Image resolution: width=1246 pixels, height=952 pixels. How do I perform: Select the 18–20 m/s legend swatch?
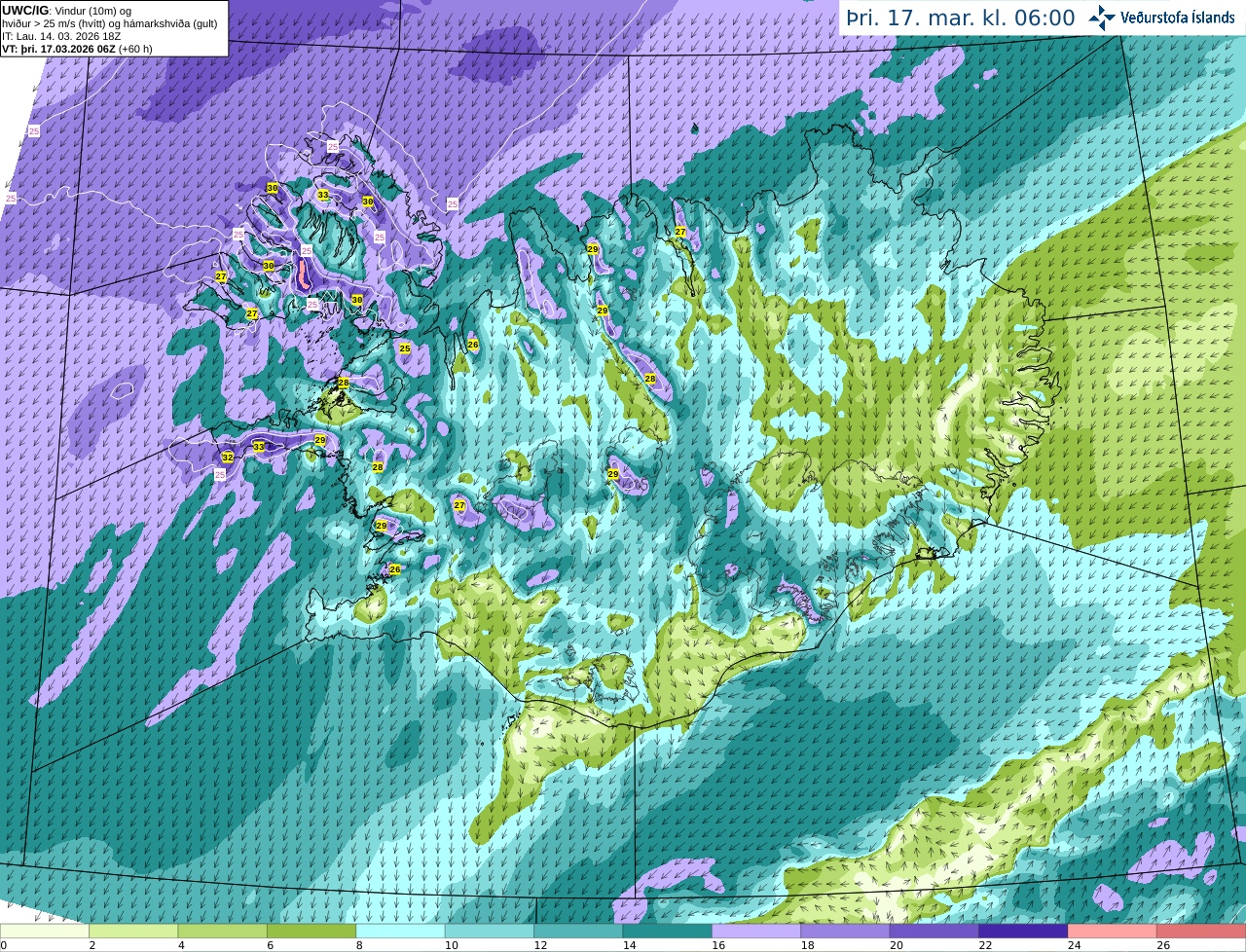(845, 931)
